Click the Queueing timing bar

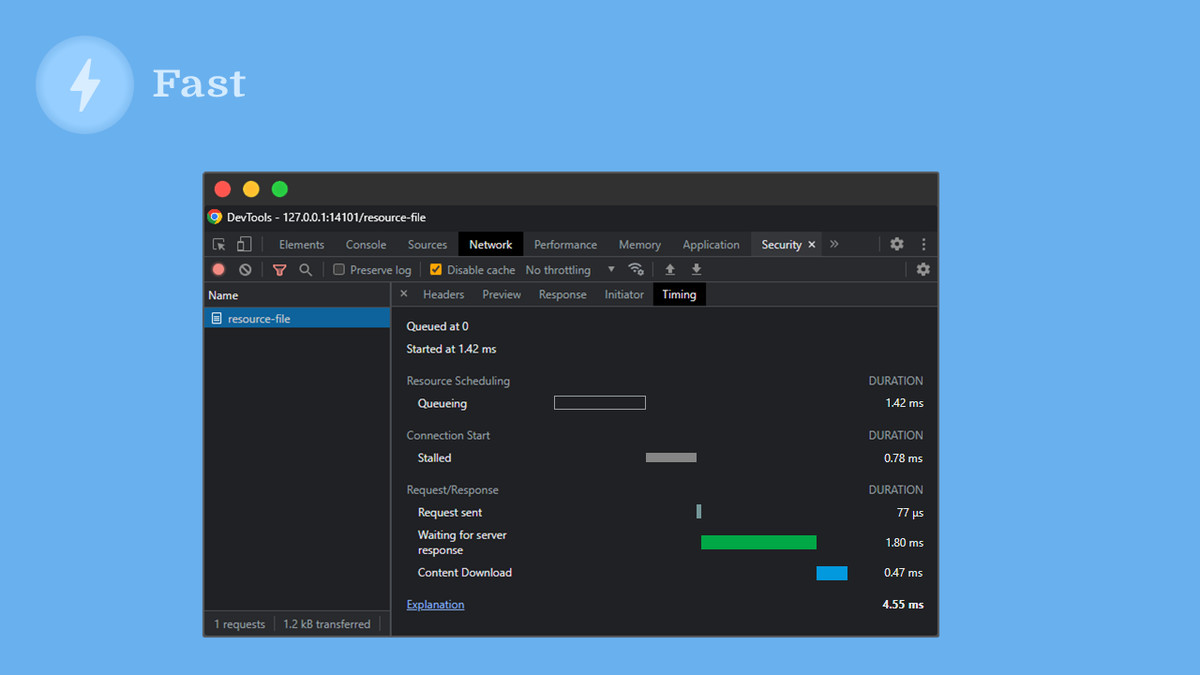600,403
